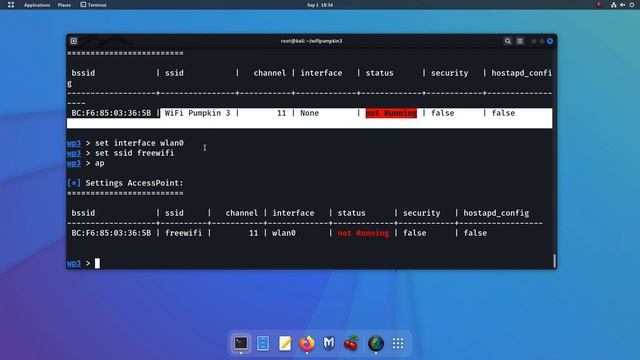Click channel '11' in the freewifi row
The height and width of the screenshot is (360, 640).
pos(253,233)
